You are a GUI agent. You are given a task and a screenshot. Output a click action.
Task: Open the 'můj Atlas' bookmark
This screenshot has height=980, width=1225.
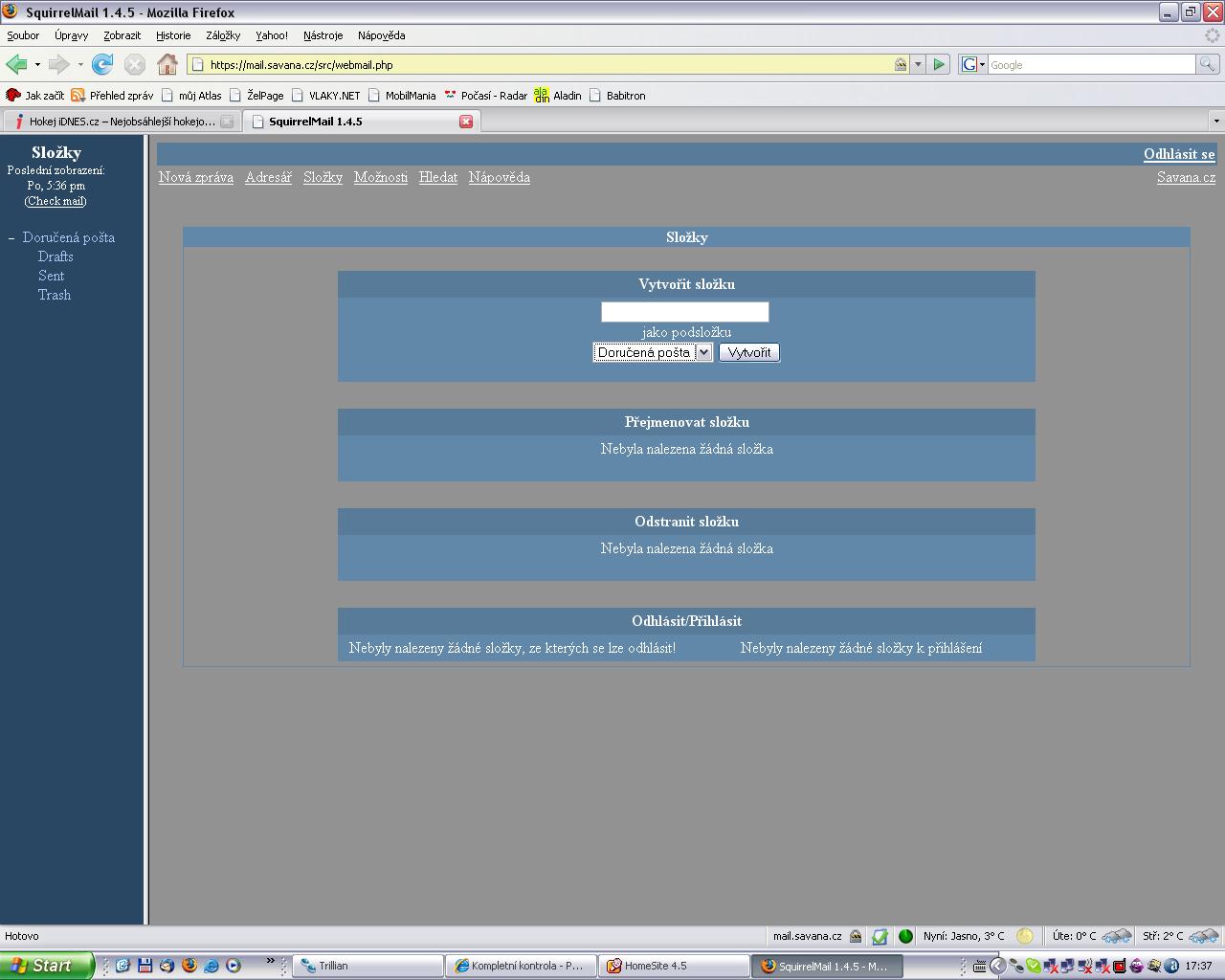point(191,95)
